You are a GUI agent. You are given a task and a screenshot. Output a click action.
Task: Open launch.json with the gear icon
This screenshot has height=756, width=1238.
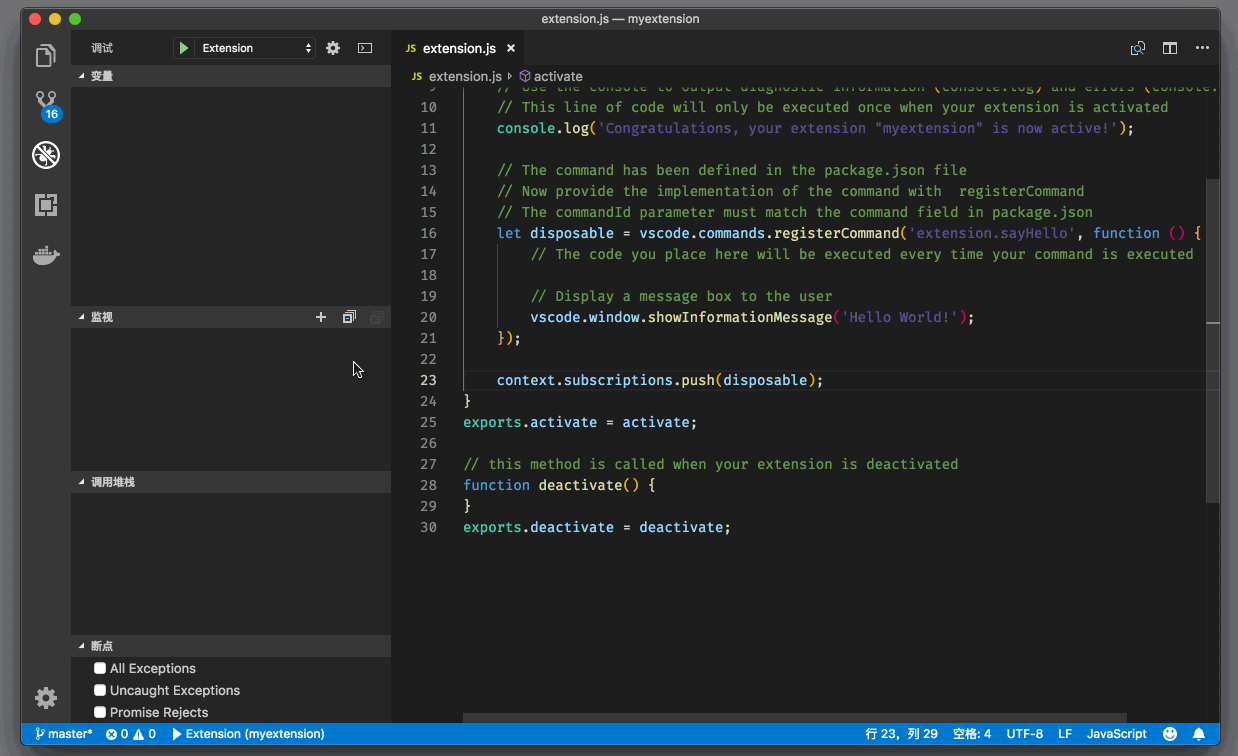[x=333, y=48]
